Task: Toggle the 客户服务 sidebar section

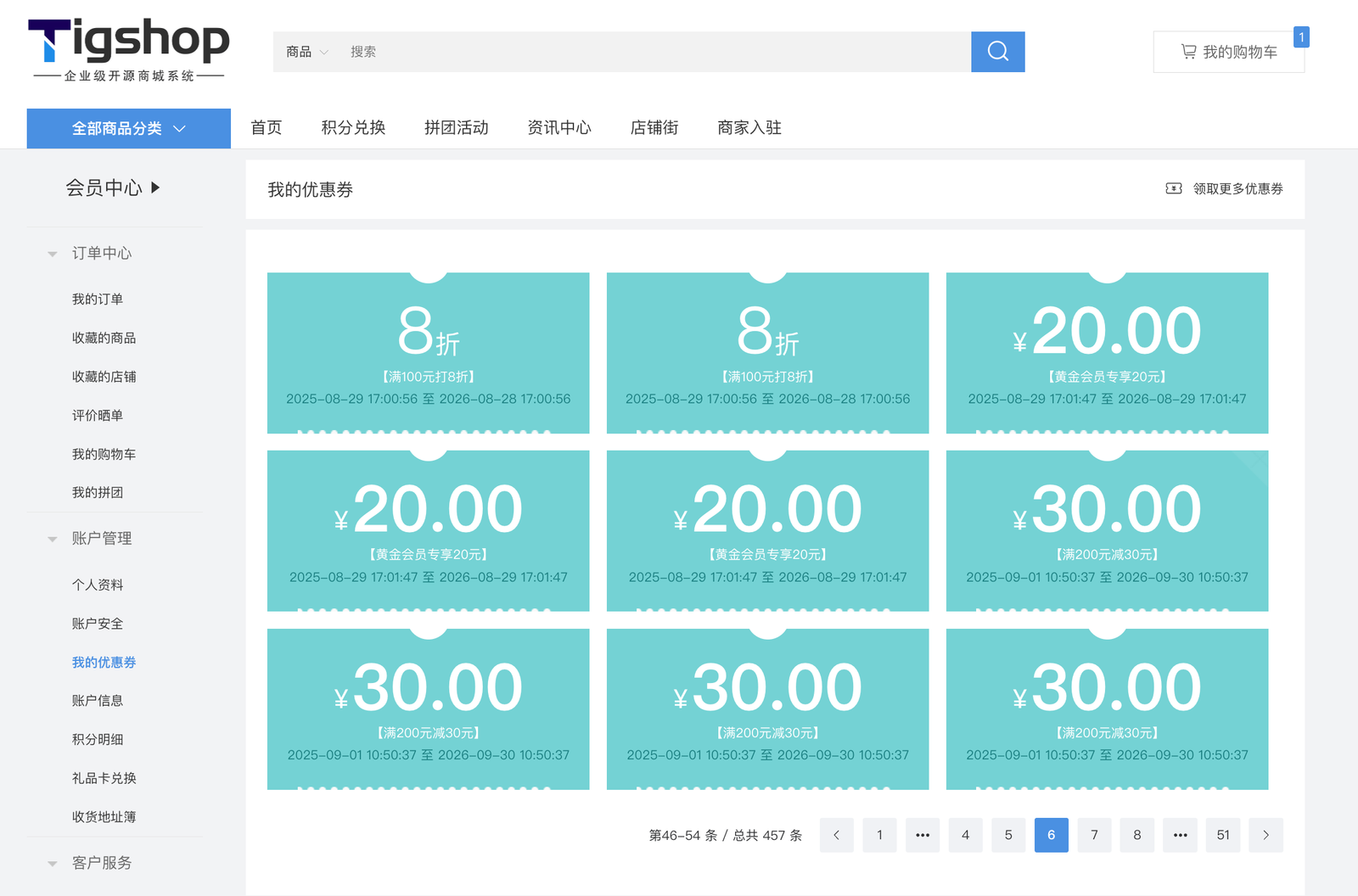Action: point(53,863)
